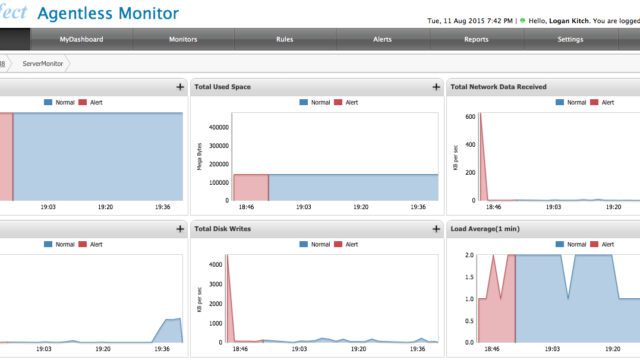Expand the Total Disk Writes panel with plus icon
This screenshot has height=360, width=640.
[436, 229]
